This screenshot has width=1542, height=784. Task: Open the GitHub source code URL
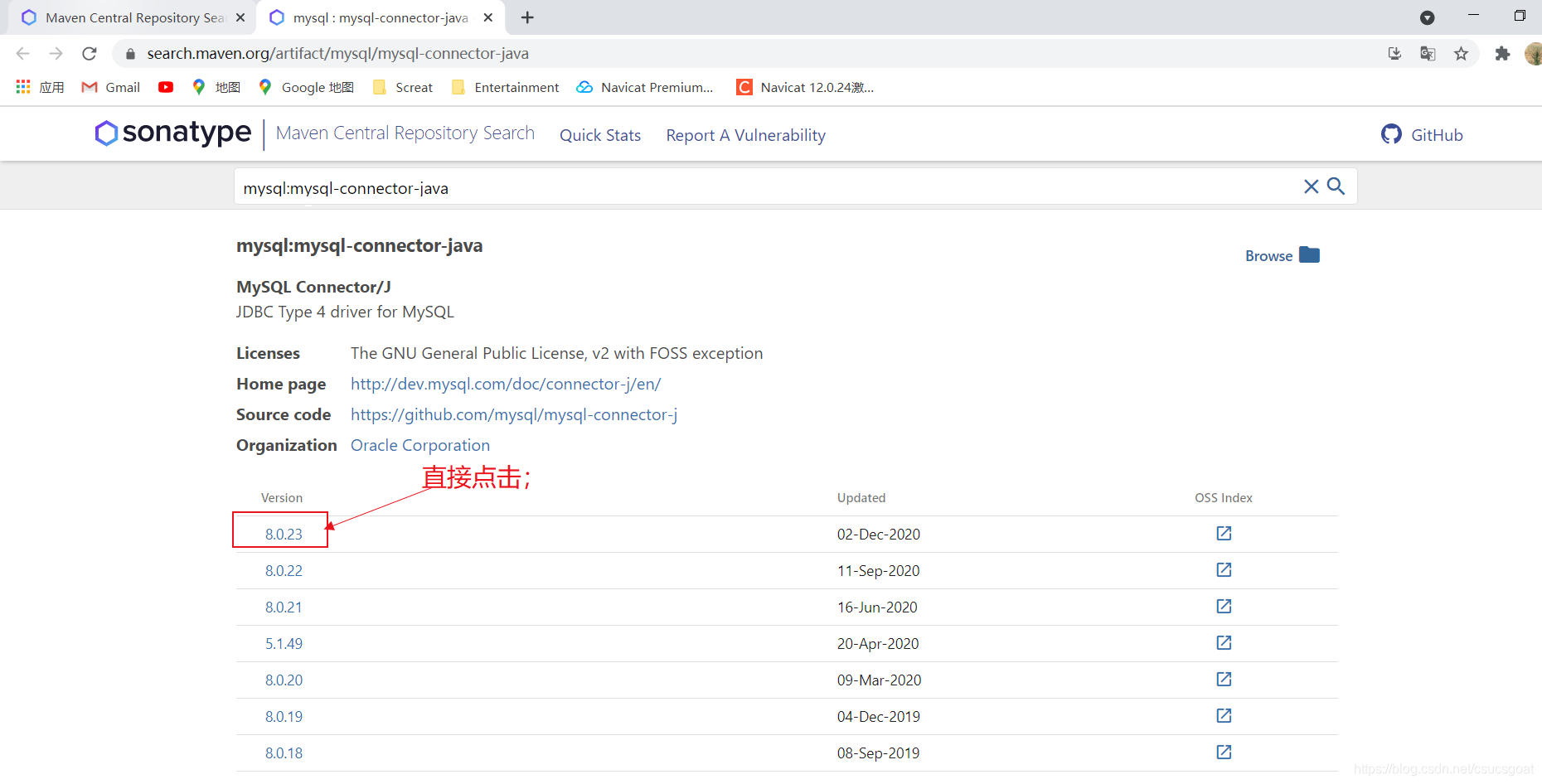click(514, 414)
